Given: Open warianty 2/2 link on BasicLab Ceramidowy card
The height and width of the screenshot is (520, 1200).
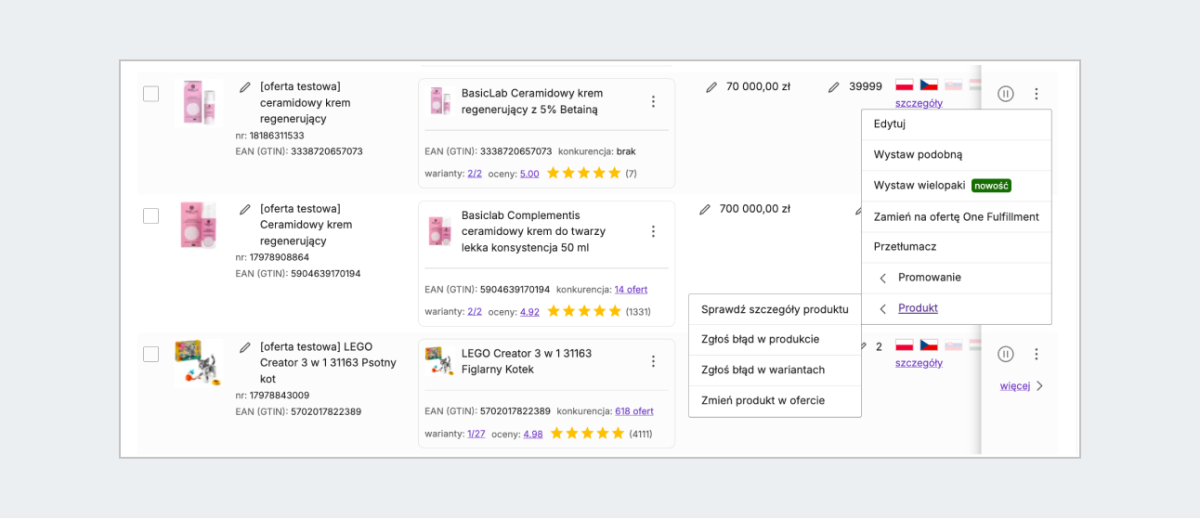Looking at the screenshot, I should (475, 173).
